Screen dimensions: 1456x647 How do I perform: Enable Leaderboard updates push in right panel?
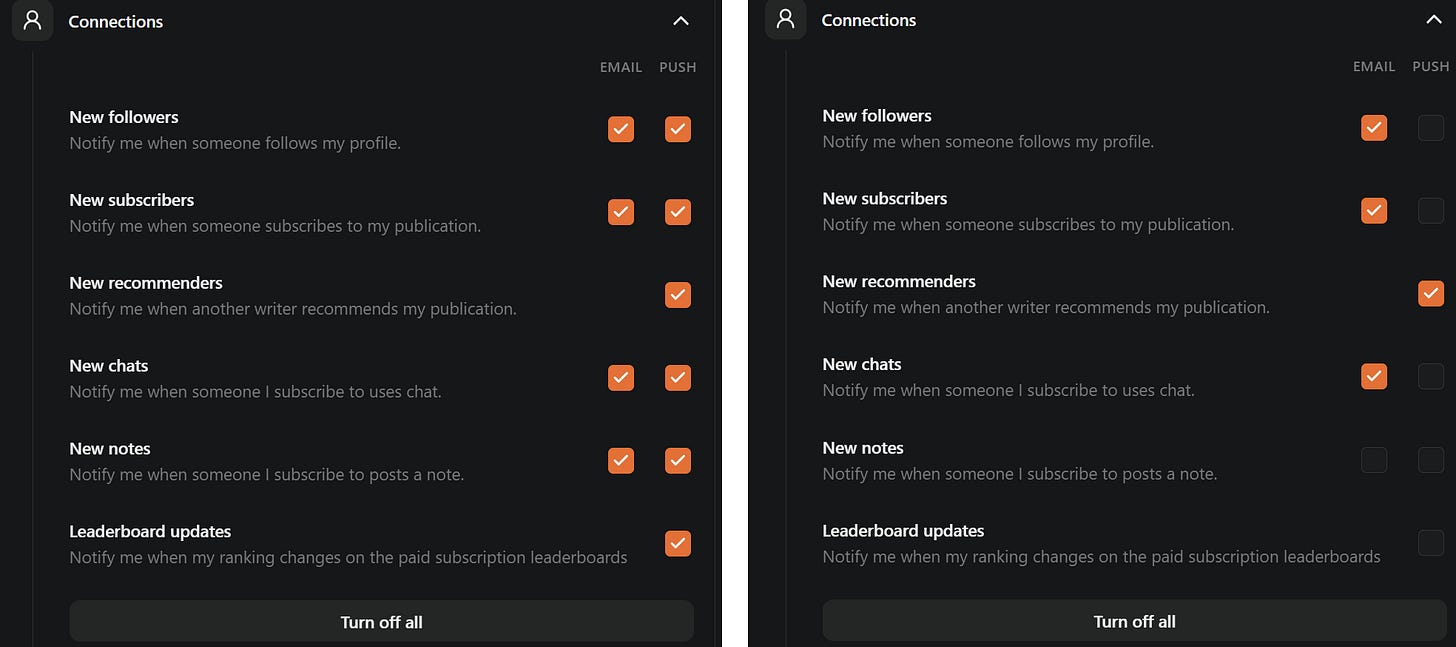tap(1431, 543)
